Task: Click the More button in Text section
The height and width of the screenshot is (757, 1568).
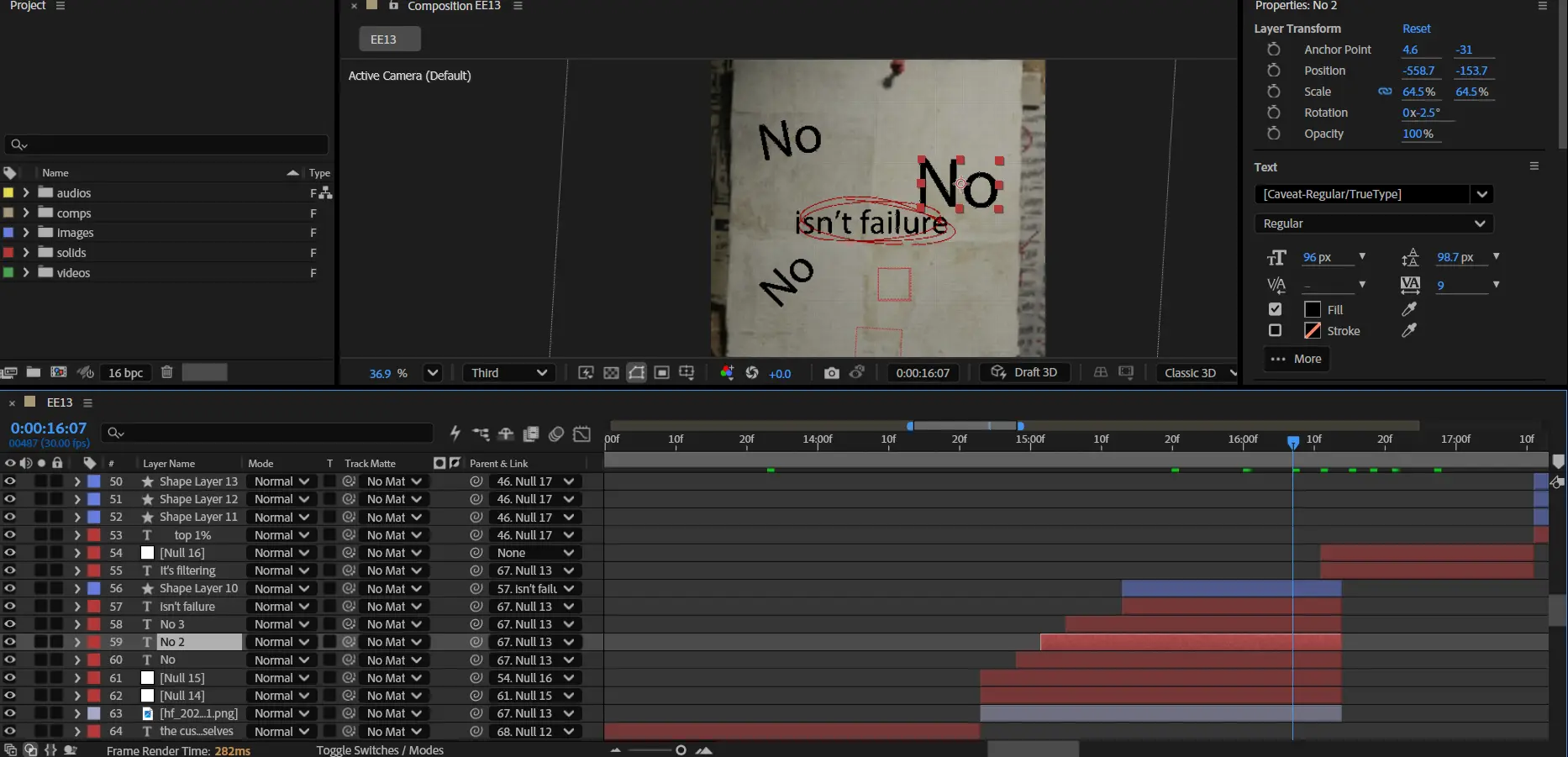Action: click(1296, 359)
